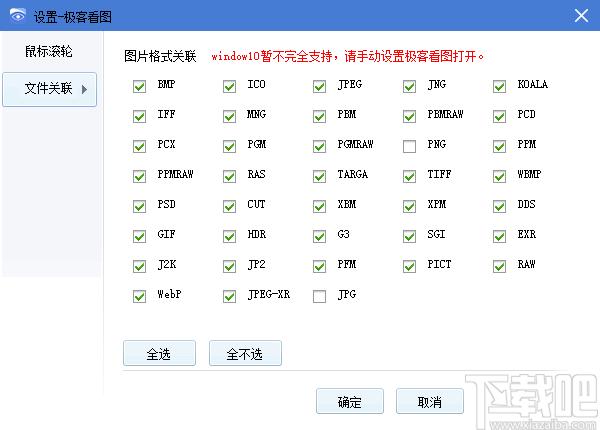Image resolution: width=600 pixels, height=430 pixels.
Task: Click the red window10 warning text
Action: (347, 57)
